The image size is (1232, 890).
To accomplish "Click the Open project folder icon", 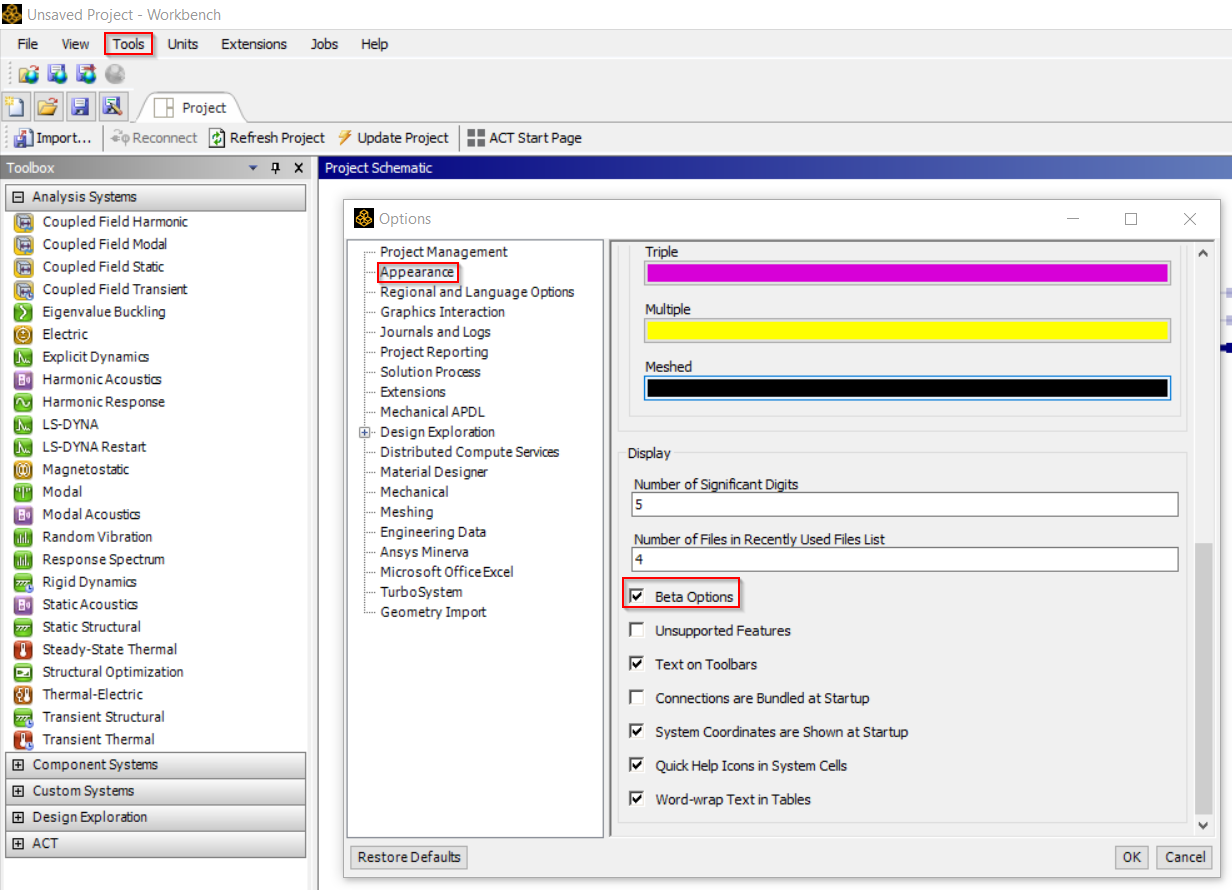I will tap(47, 106).
